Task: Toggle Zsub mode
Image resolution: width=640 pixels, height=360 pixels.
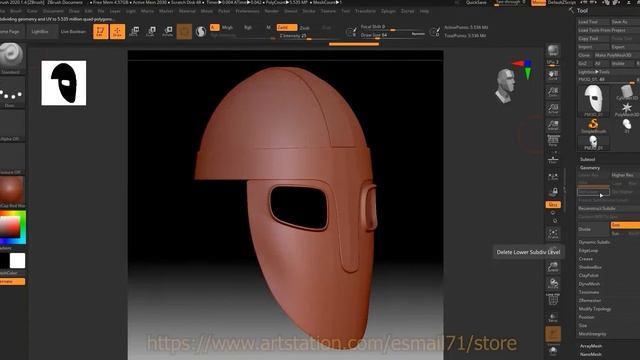Action: 304,28
